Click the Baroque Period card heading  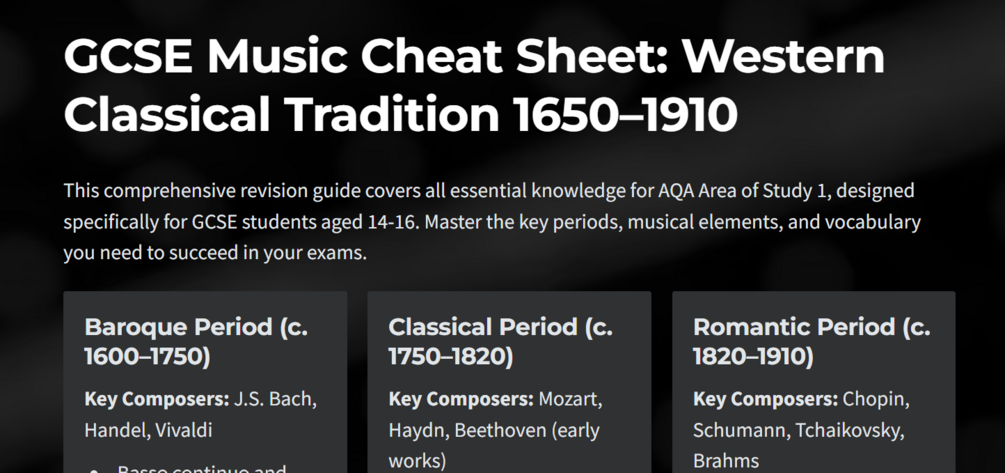(196, 342)
